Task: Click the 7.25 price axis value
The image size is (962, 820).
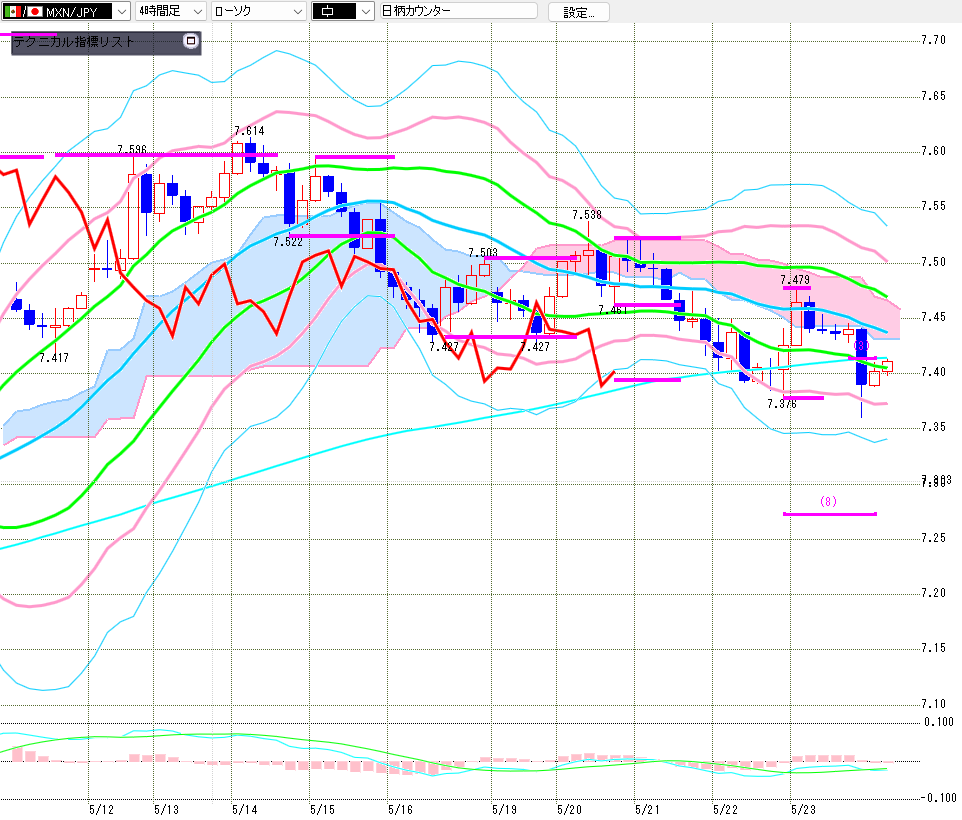Action: [934, 538]
